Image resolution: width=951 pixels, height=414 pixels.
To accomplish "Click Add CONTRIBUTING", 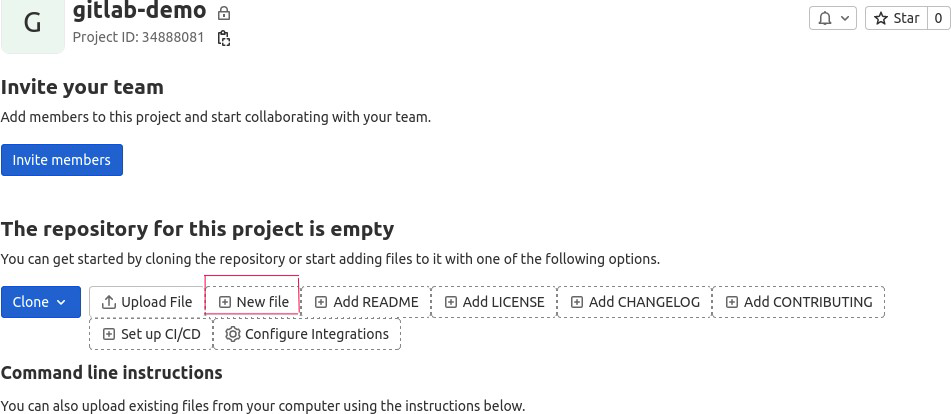I will coord(798,302).
